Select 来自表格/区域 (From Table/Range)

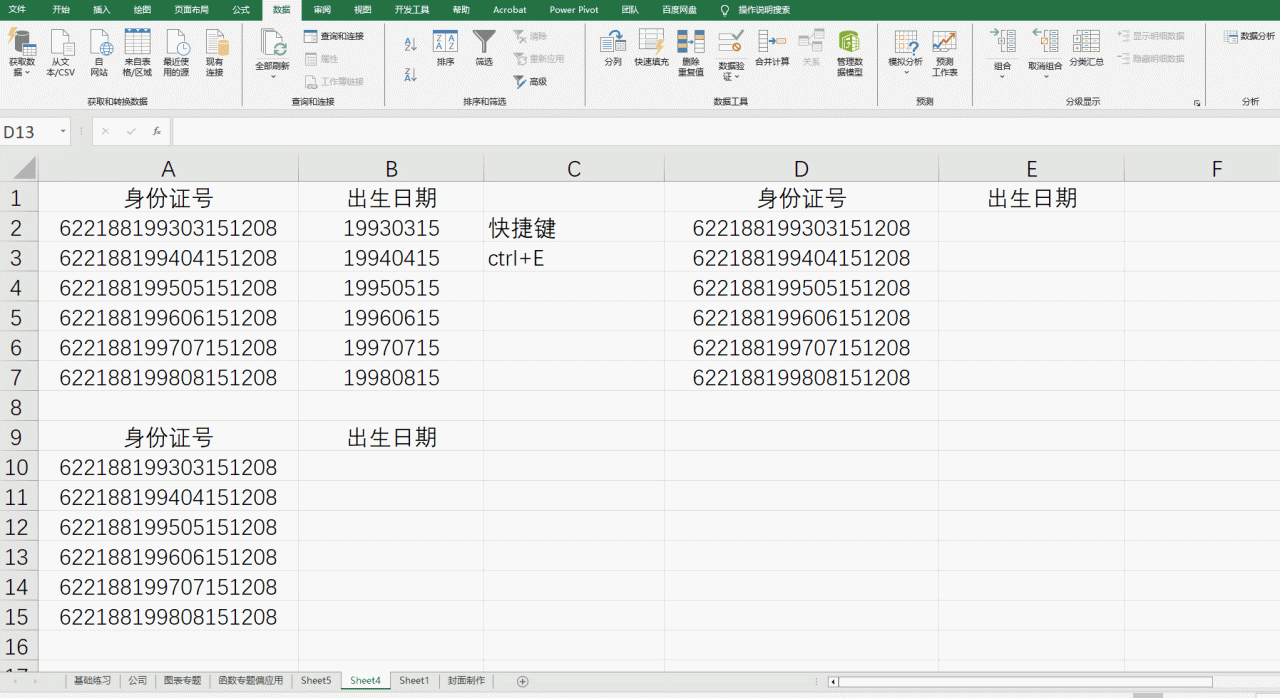(137, 53)
